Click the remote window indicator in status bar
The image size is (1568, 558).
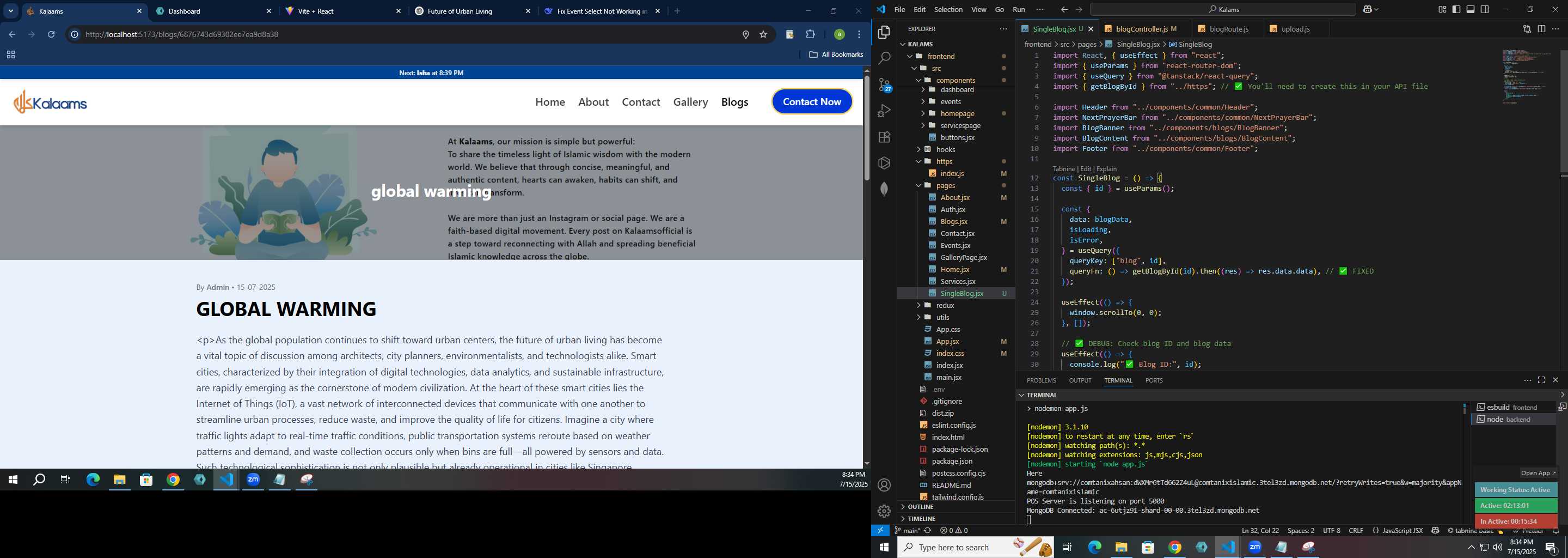[880, 531]
